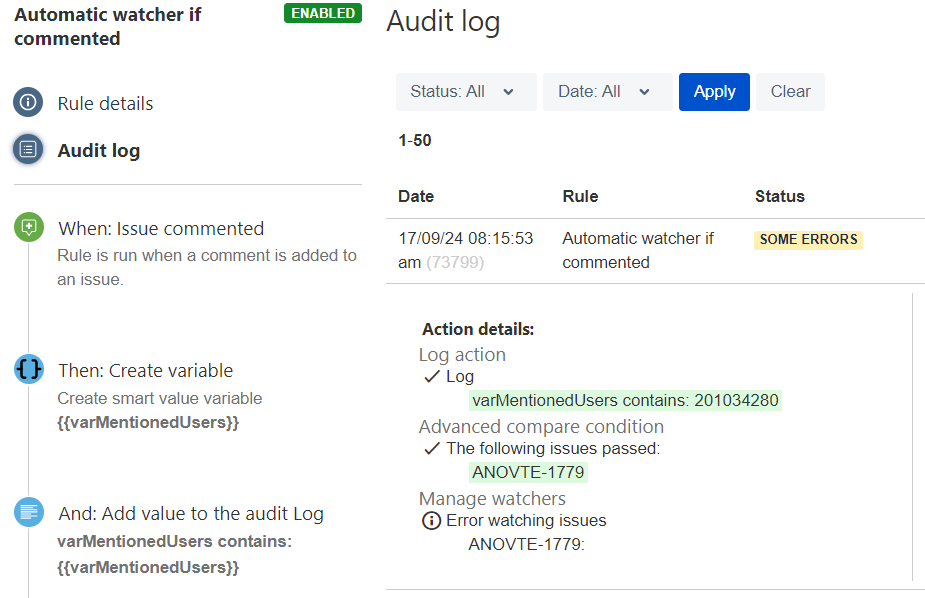Viewport: 925px width, 598px height.
Task: Click the Apply button
Action: [x=714, y=92]
